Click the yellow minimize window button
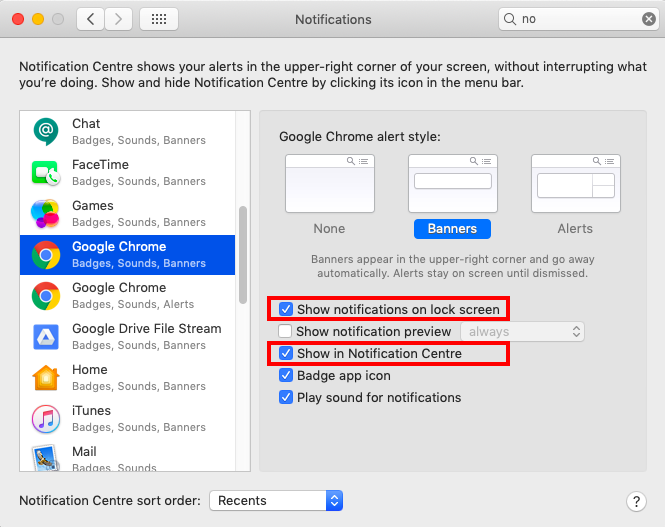 coord(38,19)
